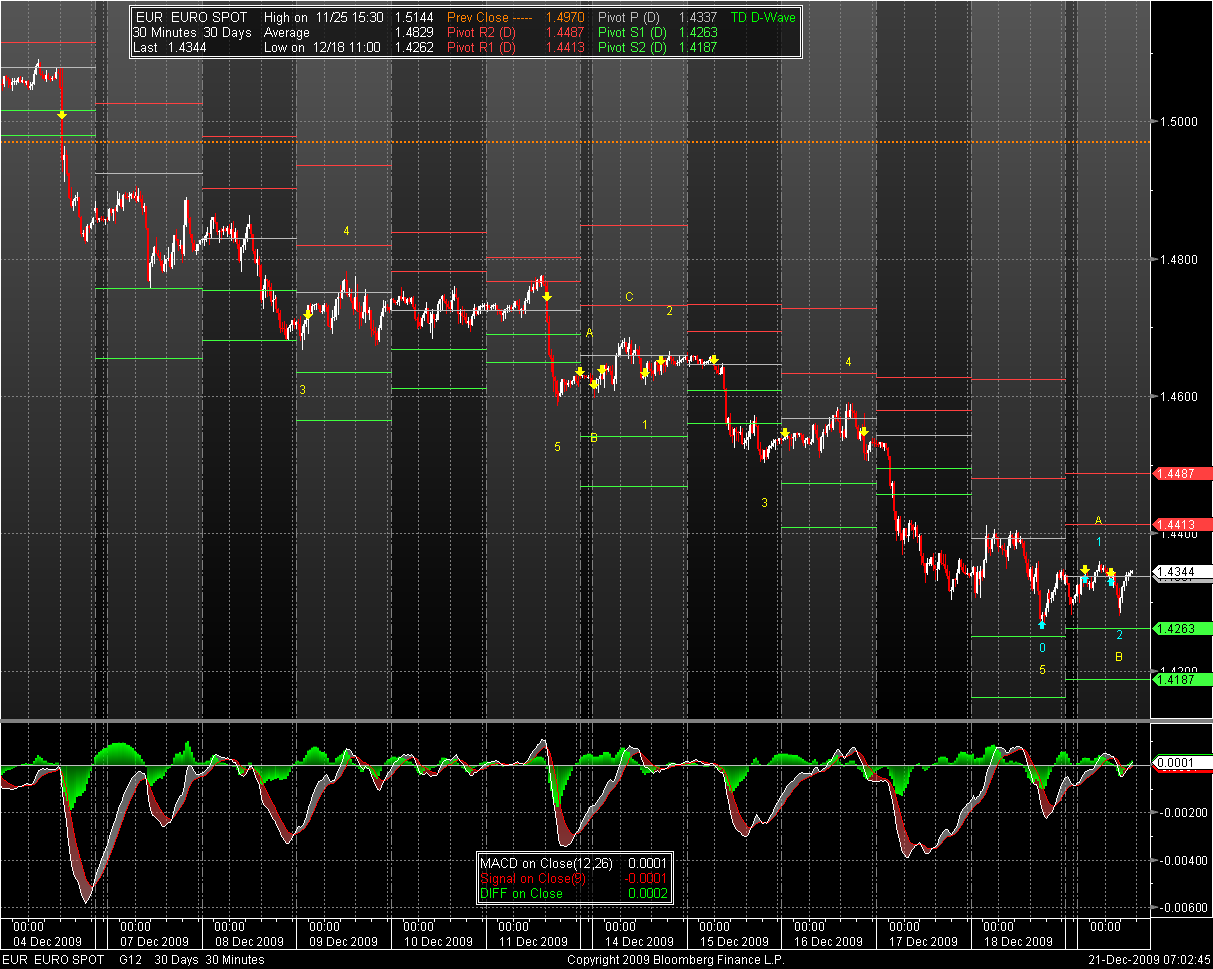The image size is (1213, 969).
Task: Click the TD D-Wave legend label
Action: [x=766, y=18]
